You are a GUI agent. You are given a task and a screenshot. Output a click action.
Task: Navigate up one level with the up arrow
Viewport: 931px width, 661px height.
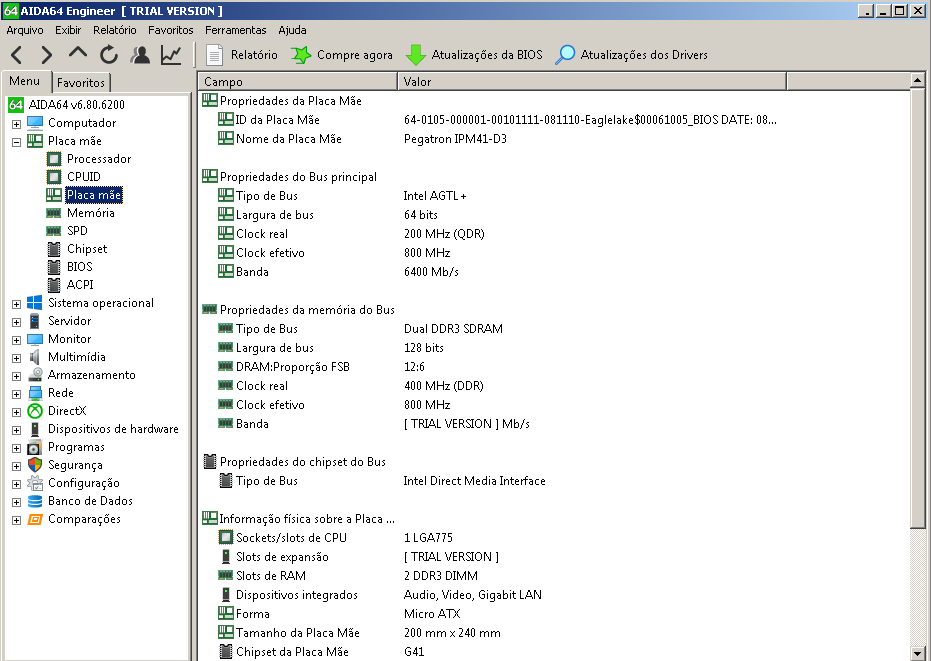[x=78, y=54]
